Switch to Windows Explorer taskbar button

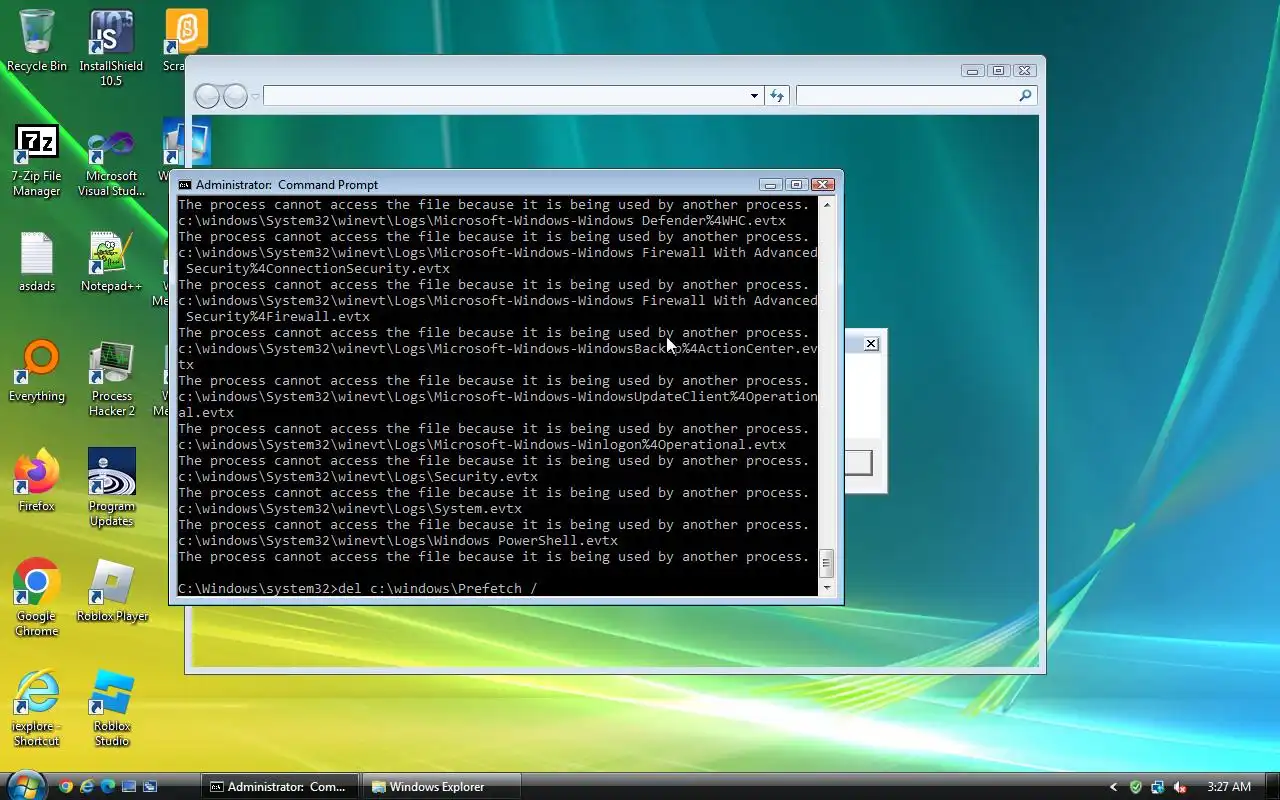pyautogui.click(x=440, y=787)
